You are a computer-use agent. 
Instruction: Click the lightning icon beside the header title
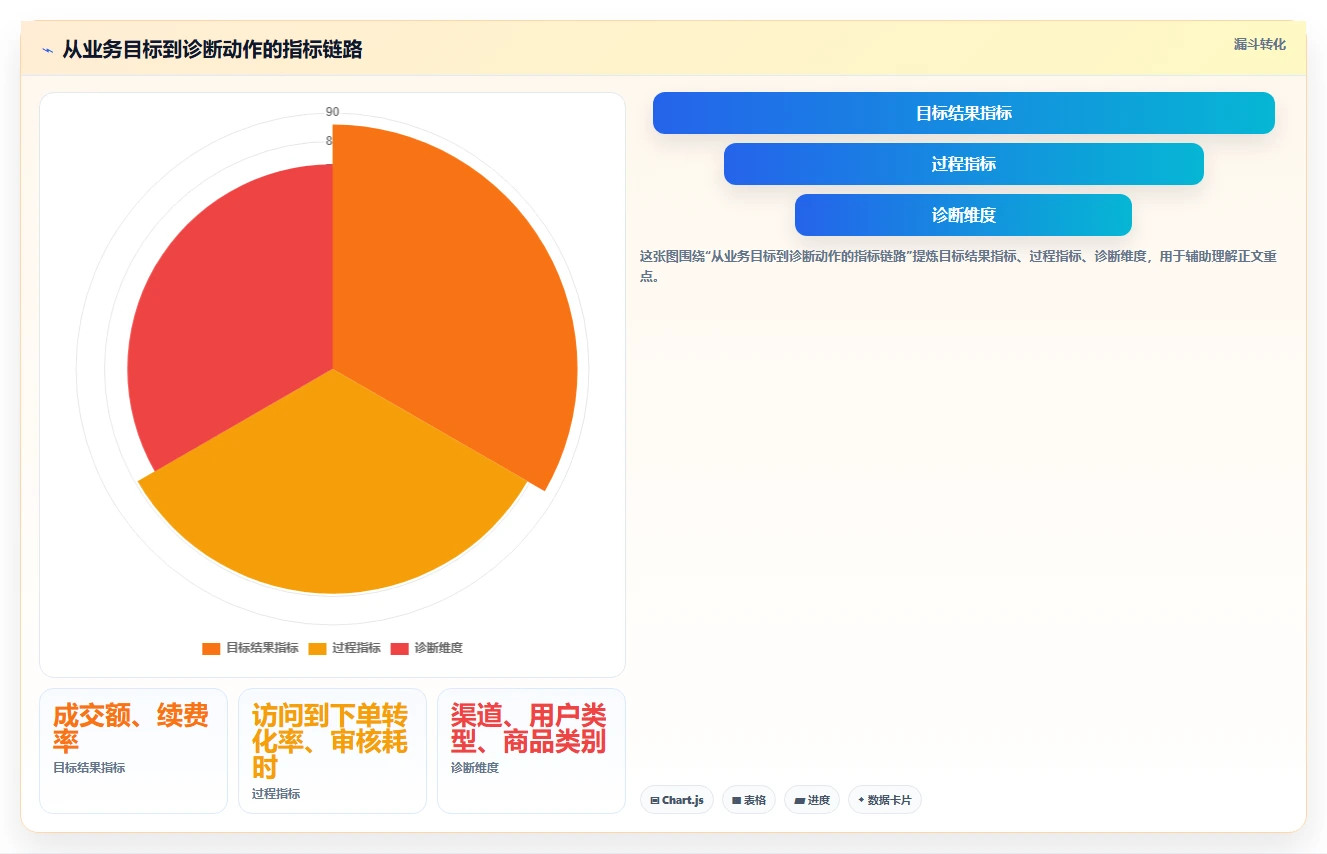tap(47, 50)
